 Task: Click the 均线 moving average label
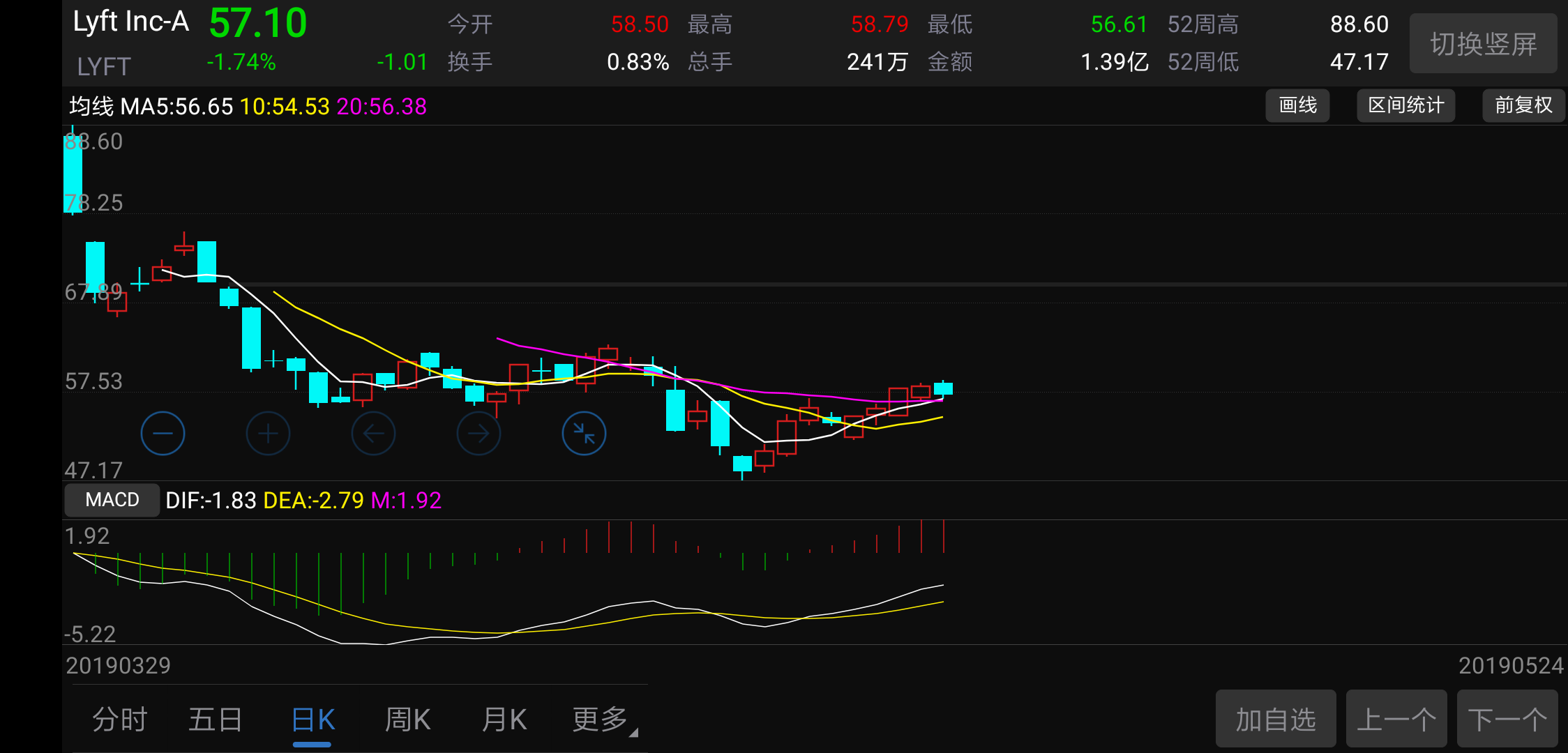pos(91,106)
